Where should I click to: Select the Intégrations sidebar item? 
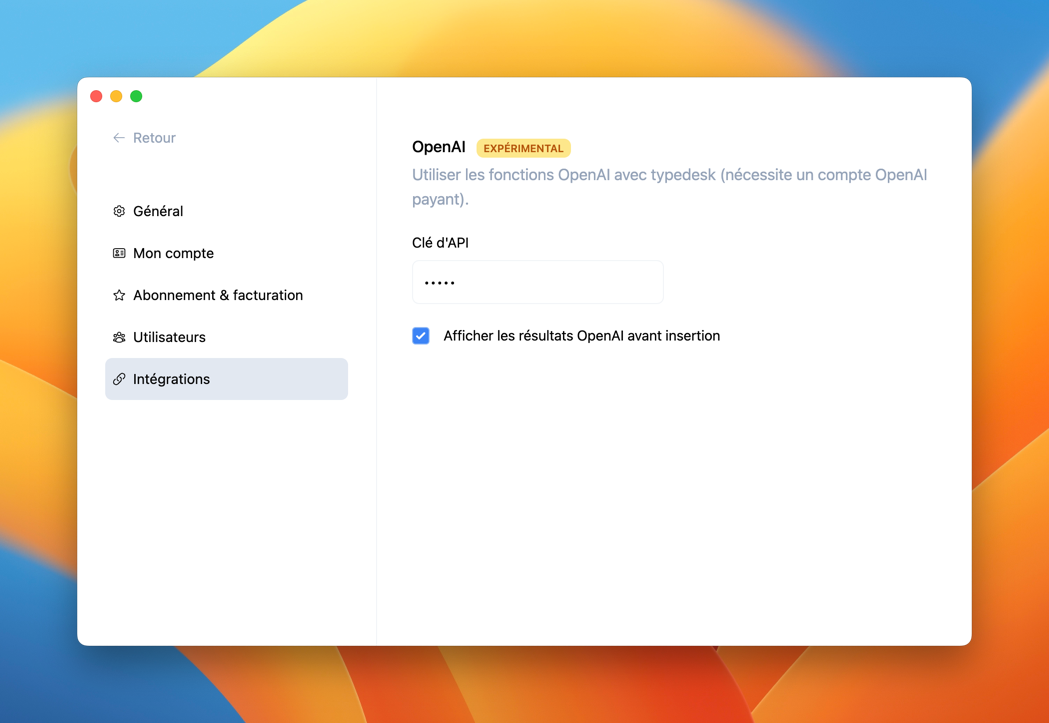(x=226, y=379)
